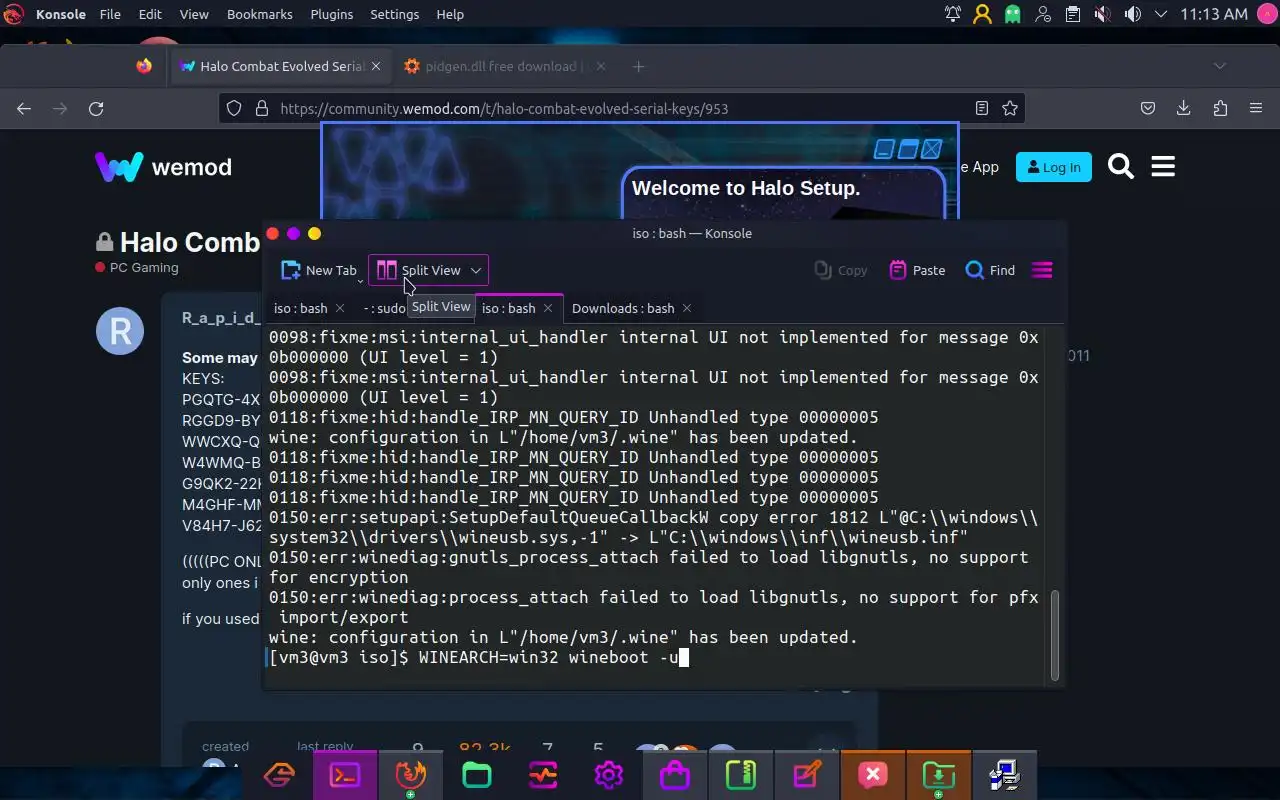Open the Edit menu
Image resolution: width=1280 pixels, height=800 pixels.
pyautogui.click(x=150, y=14)
